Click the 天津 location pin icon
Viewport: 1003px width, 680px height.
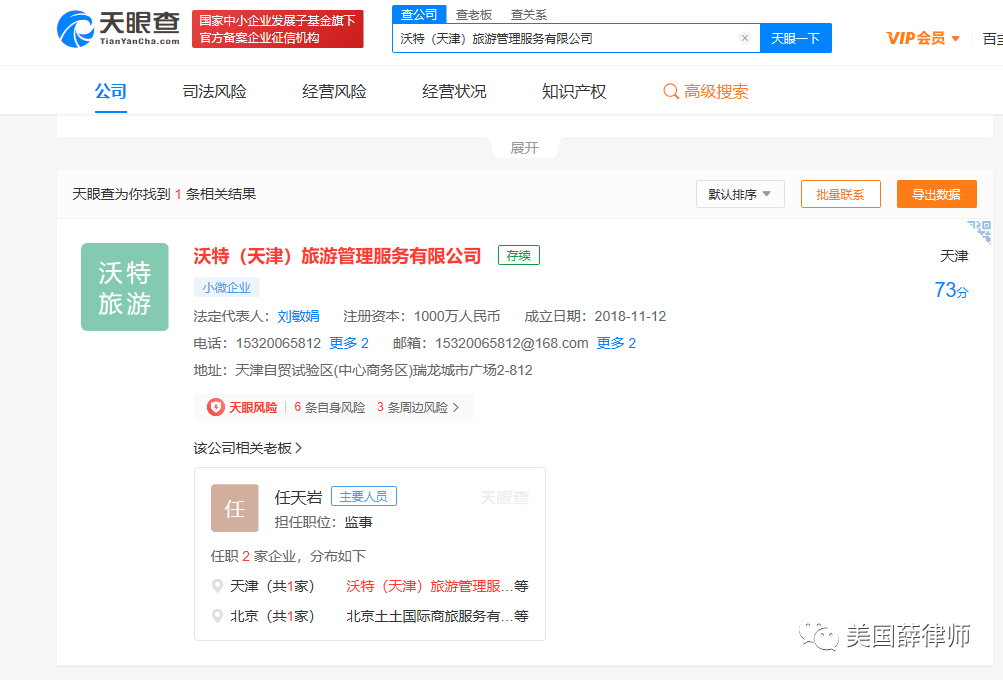tap(217, 586)
